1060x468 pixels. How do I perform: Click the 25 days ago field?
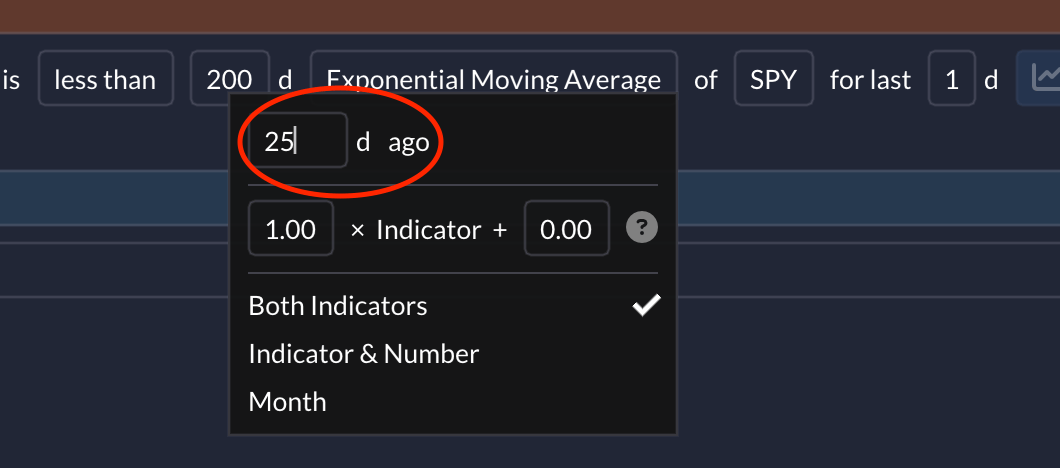297,141
